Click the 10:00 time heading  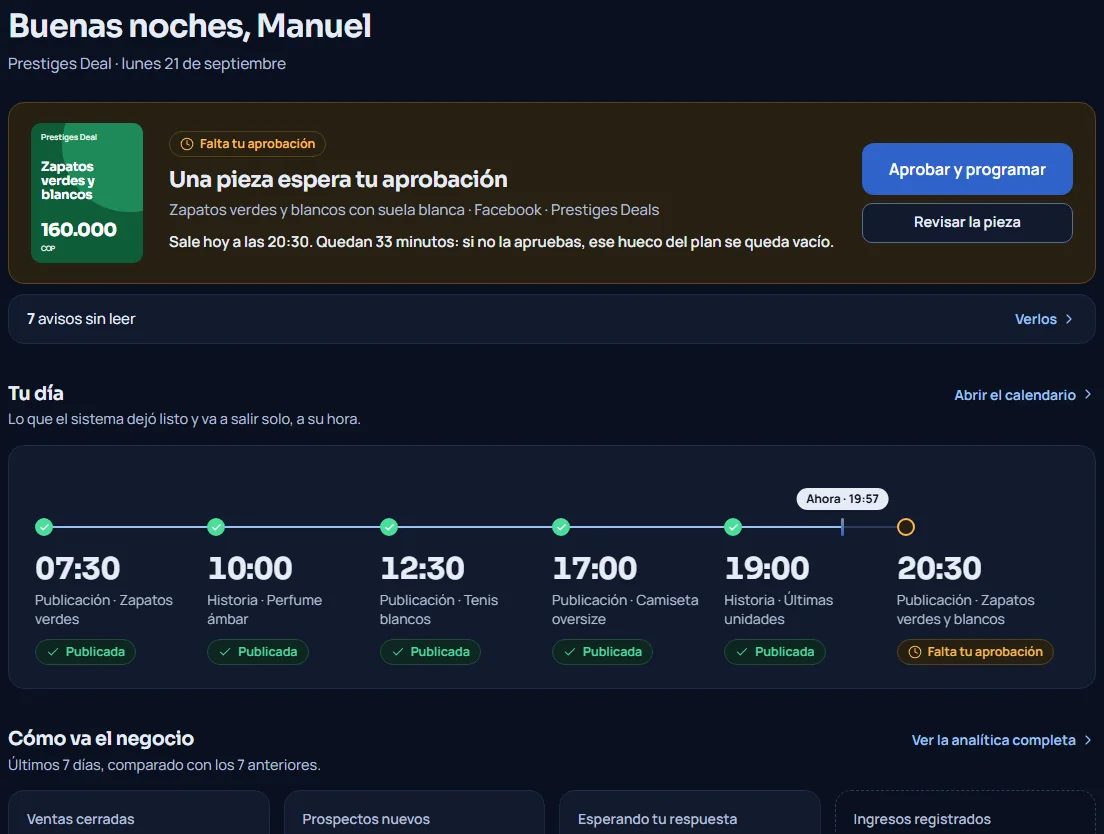(x=250, y=569)
